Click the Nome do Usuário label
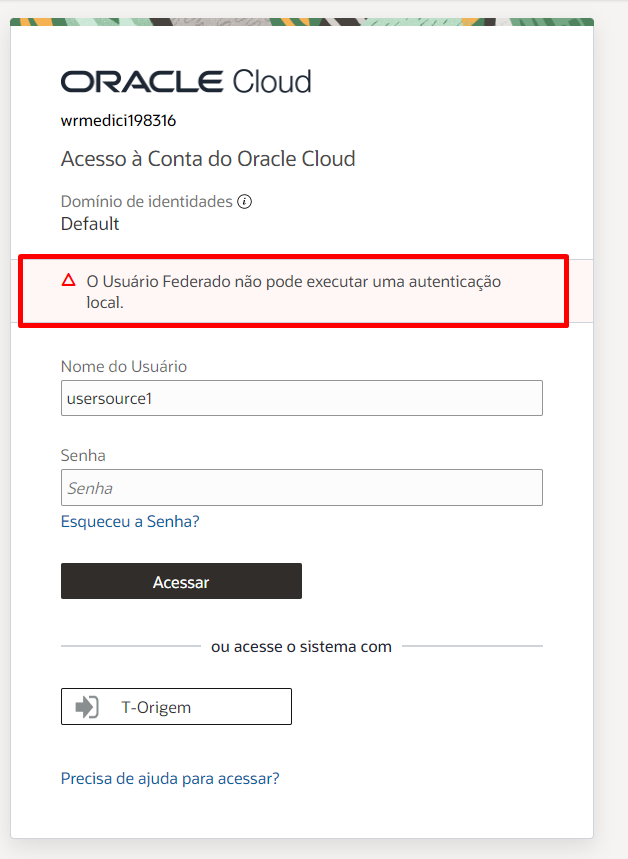This screenshot has height=859, width=628. pyautogui.click(x=124, y=366)
